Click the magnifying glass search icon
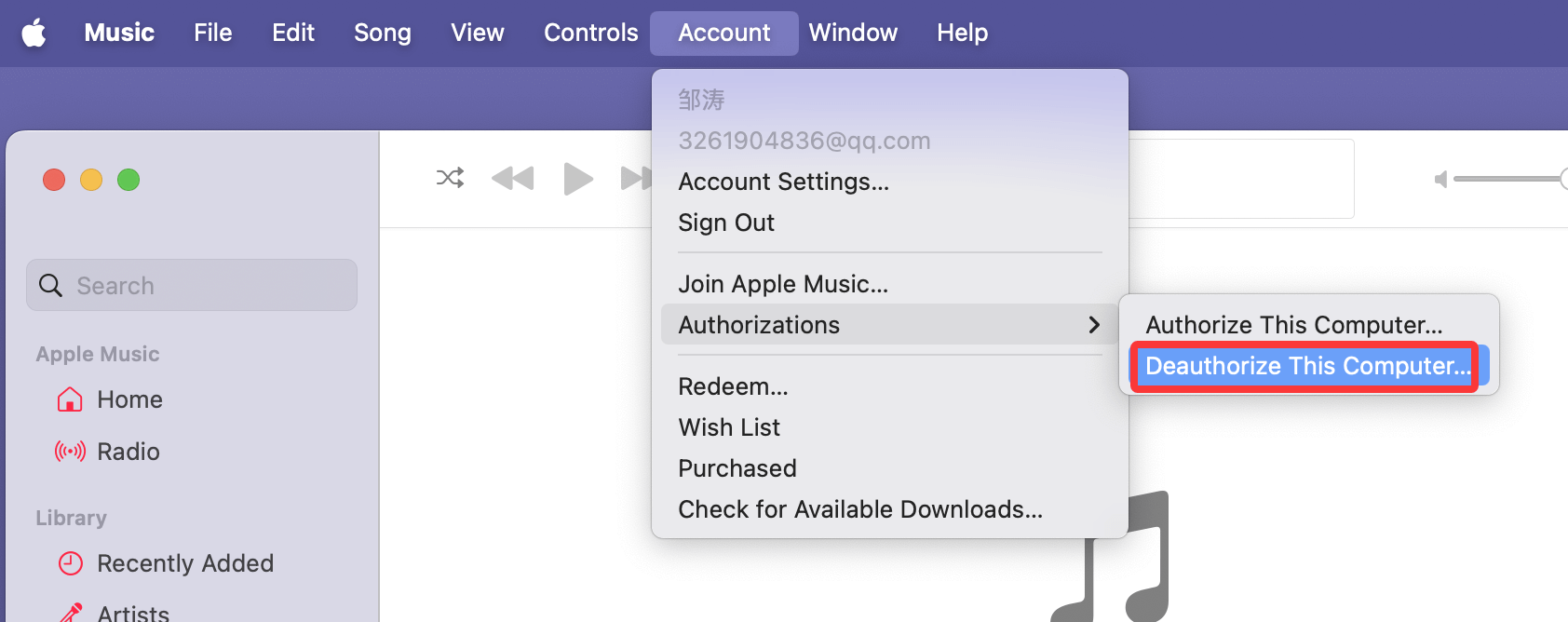 coord(51,286)
